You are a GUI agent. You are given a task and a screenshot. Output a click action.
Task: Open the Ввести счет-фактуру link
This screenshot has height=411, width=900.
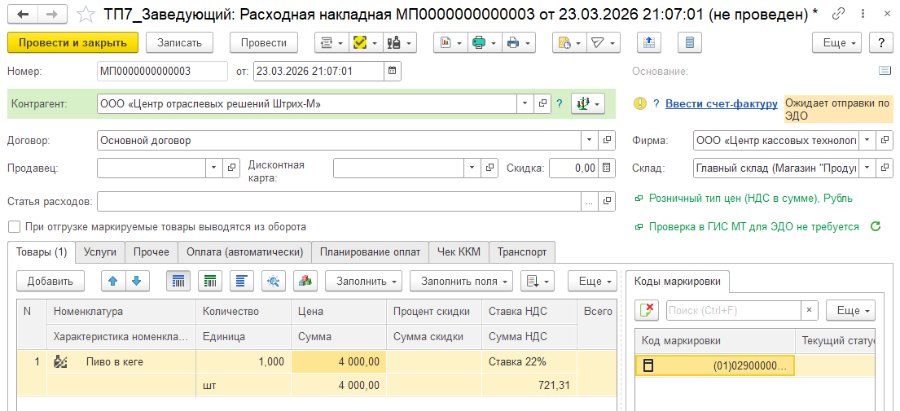[721, 104]
